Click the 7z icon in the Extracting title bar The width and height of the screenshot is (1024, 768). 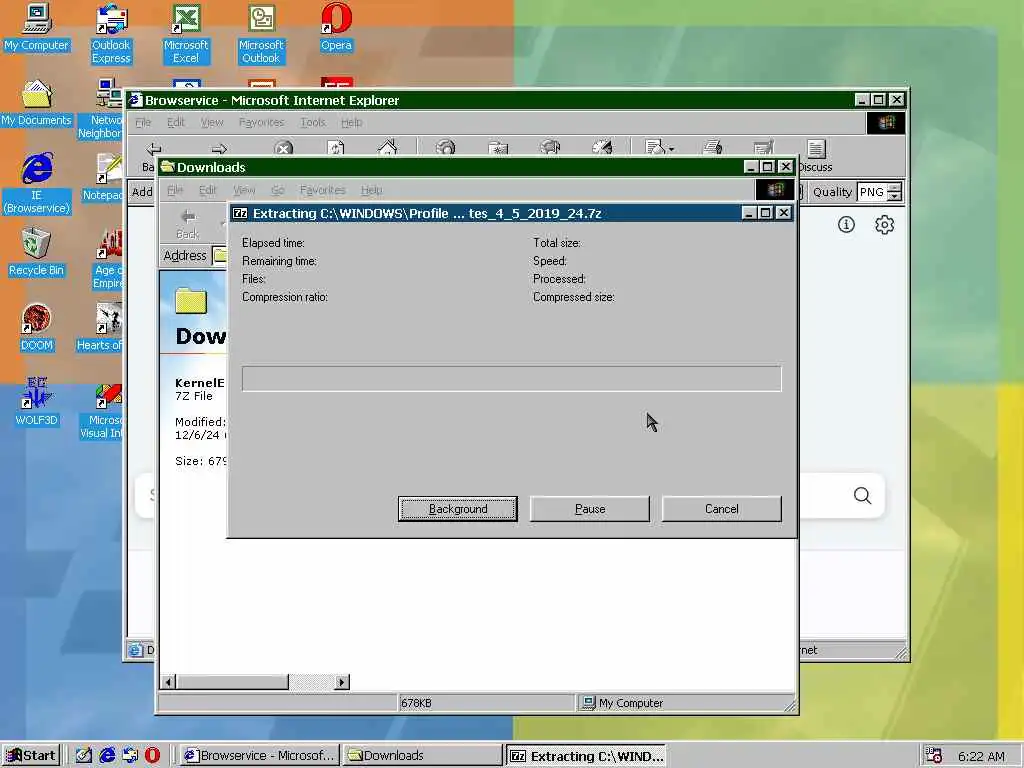(x=240, y=214)
